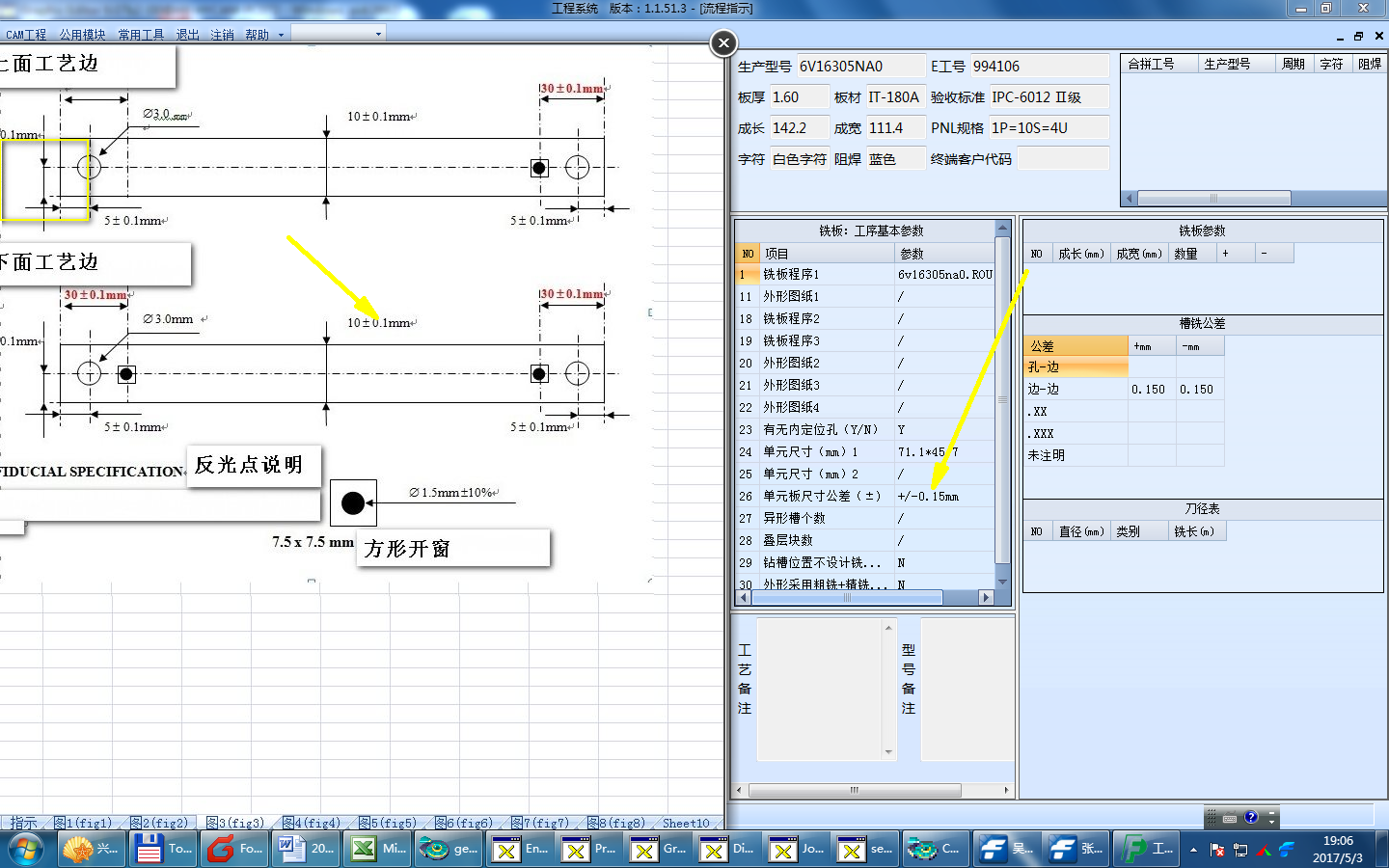Click the 合拼工号 column header
This screenshot has height=868, width=1389.
[x=1159, y=64]
